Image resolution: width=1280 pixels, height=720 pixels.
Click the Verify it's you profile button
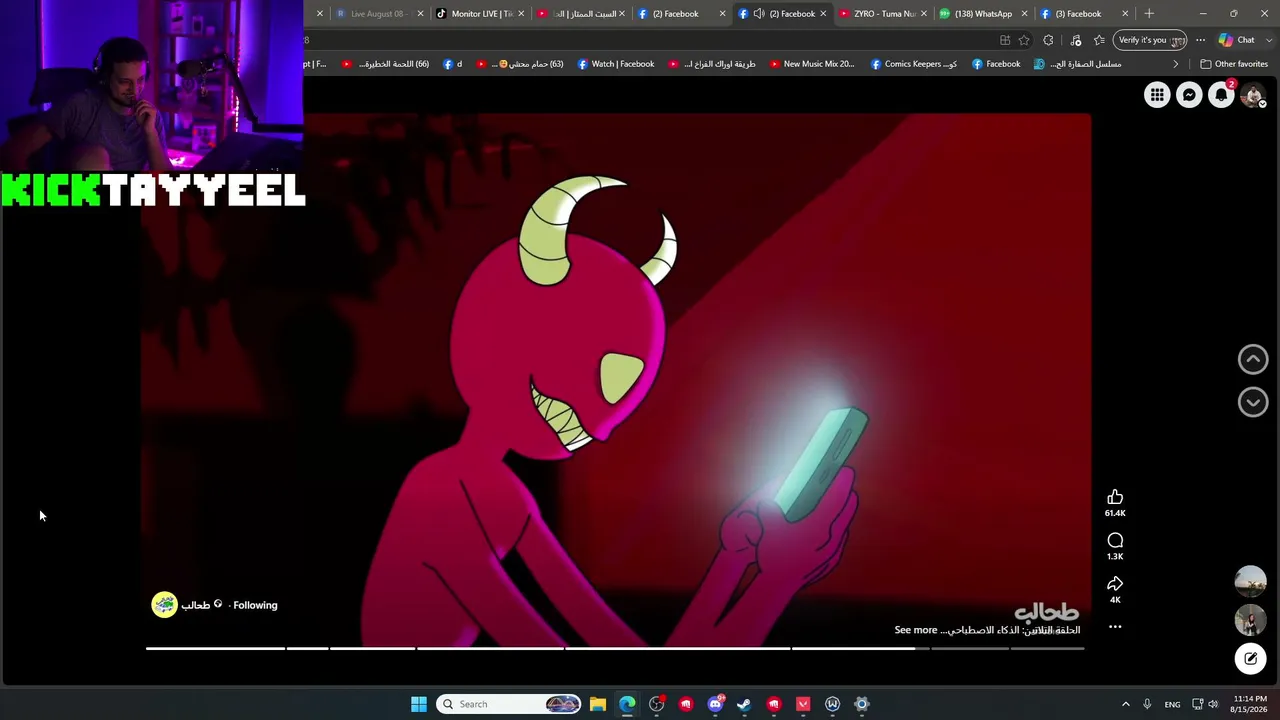click(x=1150, y=40)
